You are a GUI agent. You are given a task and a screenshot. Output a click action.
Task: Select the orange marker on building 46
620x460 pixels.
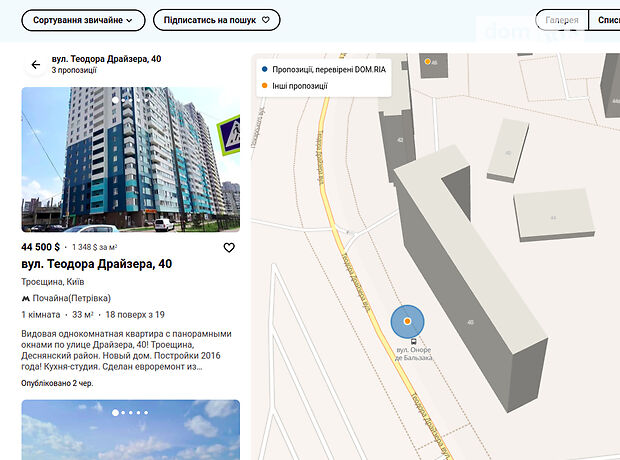click(x=427, y=61)
